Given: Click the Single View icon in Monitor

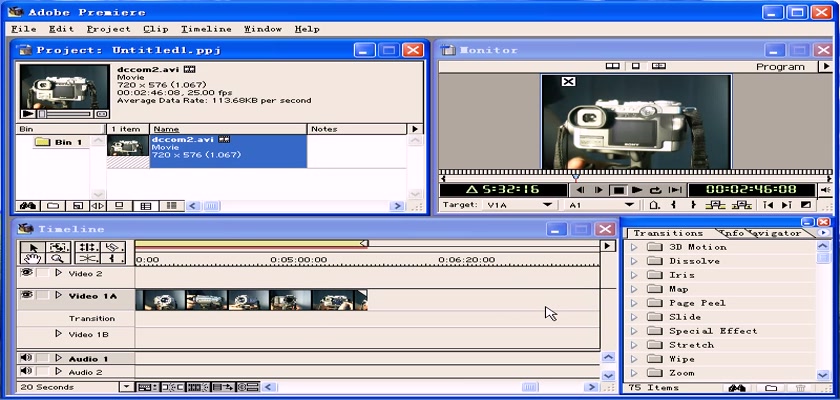Looking at the screenshot, I should click(635, 66).
